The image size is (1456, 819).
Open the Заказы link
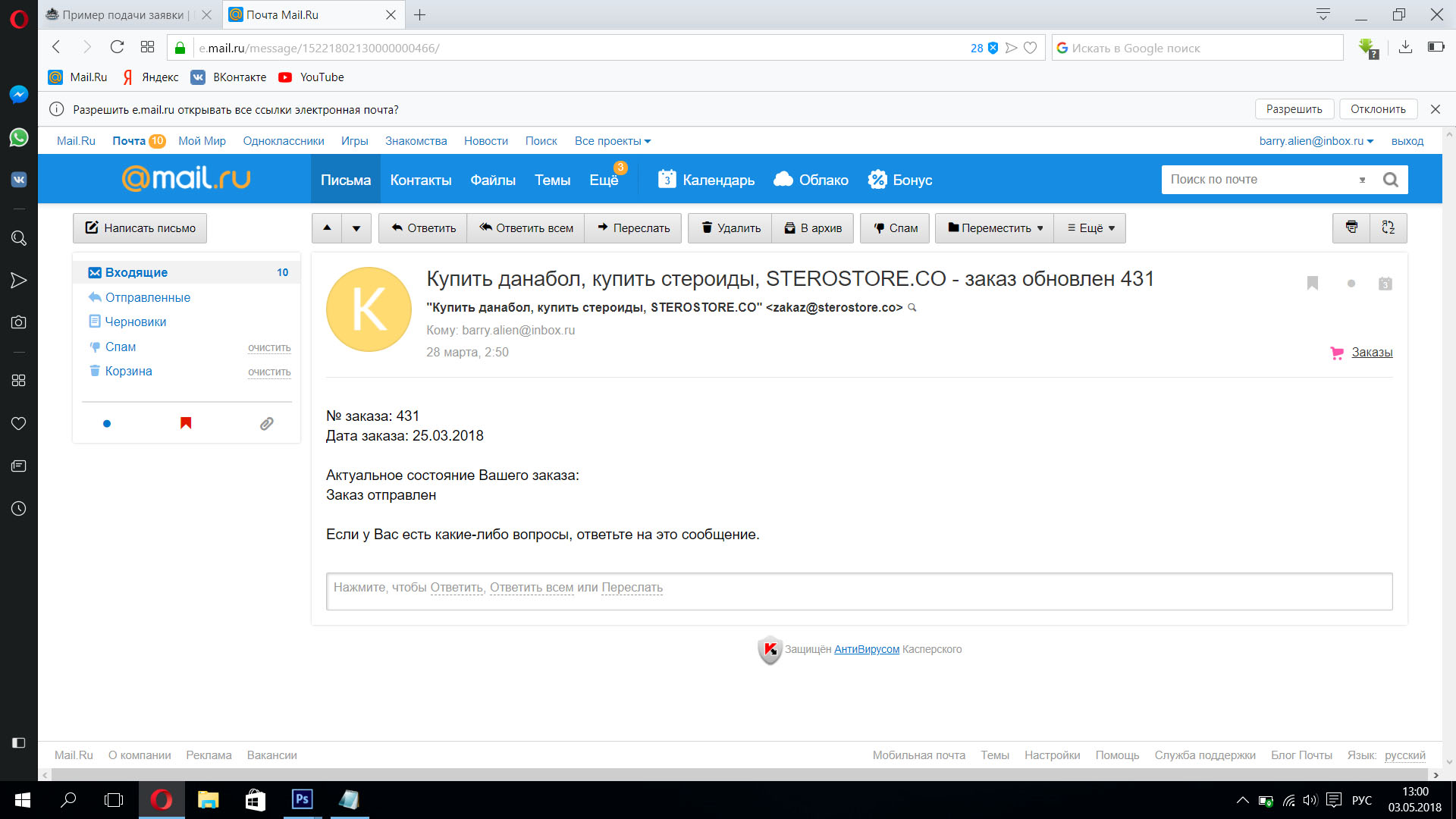[x=1371, y=353]
